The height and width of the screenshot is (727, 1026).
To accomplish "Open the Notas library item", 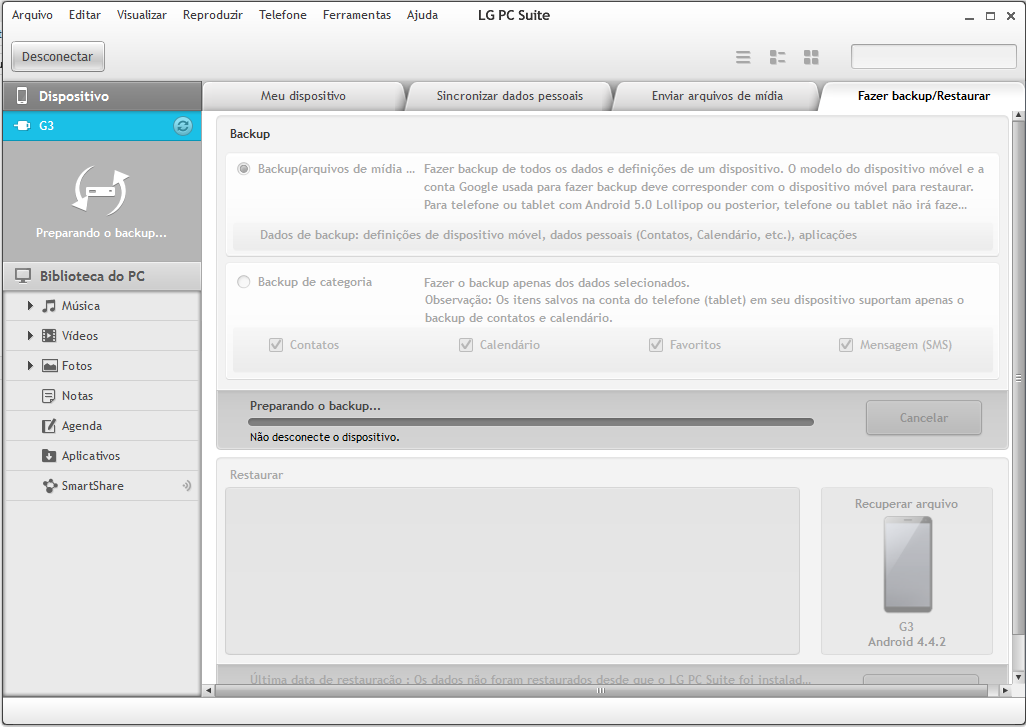I will pos(102,396).
